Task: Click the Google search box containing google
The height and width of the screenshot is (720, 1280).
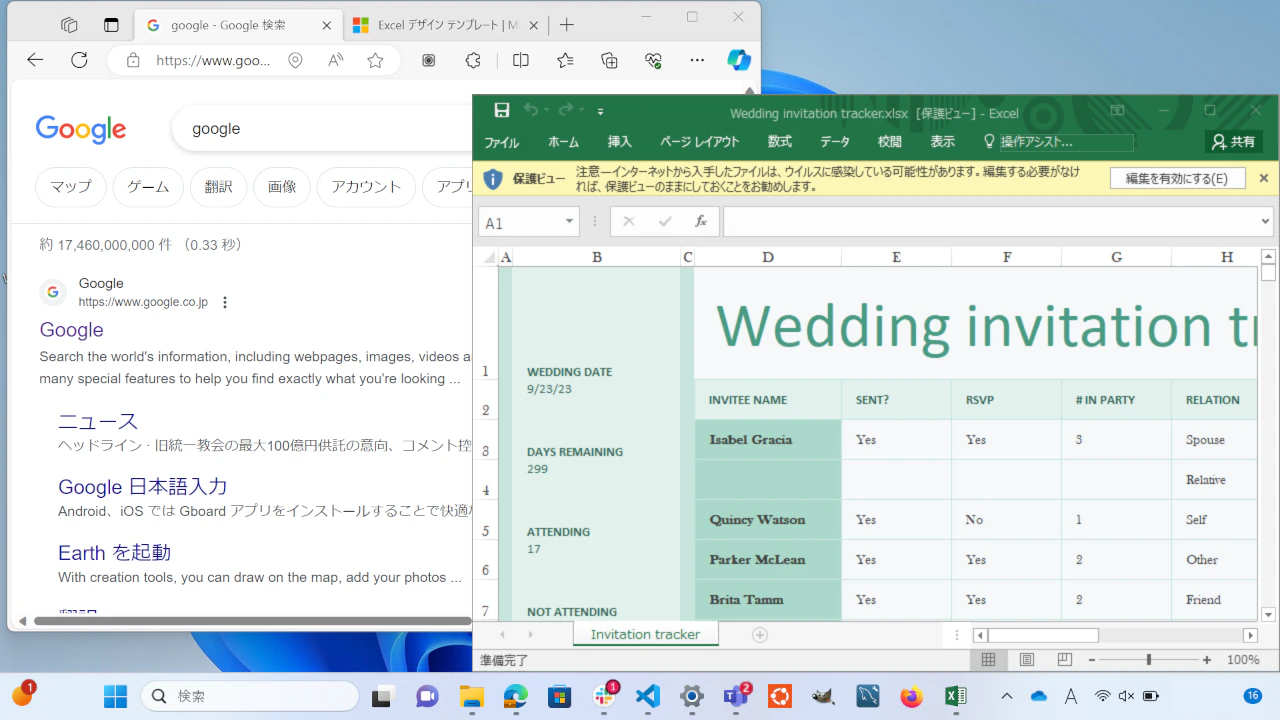Action: pyautogui.click(x=322, y=128)
